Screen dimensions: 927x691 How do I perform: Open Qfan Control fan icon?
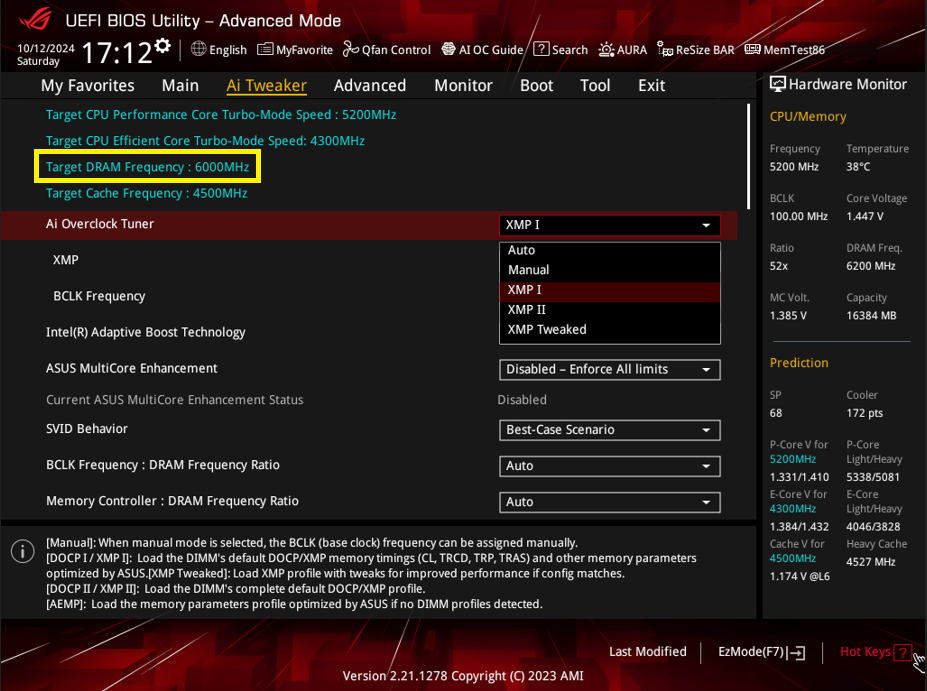pos(351,49)
